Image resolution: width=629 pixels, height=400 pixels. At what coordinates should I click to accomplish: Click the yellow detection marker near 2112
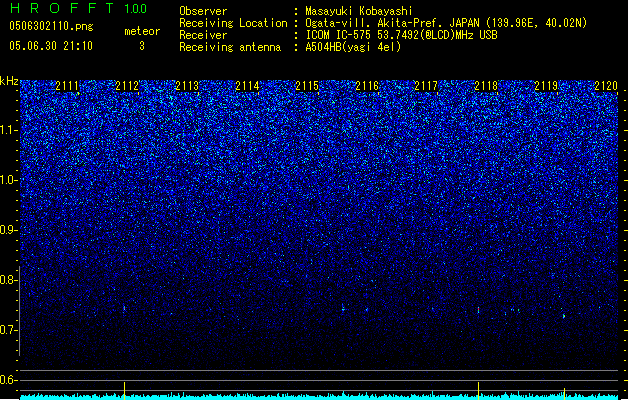[x=124, y=391]
